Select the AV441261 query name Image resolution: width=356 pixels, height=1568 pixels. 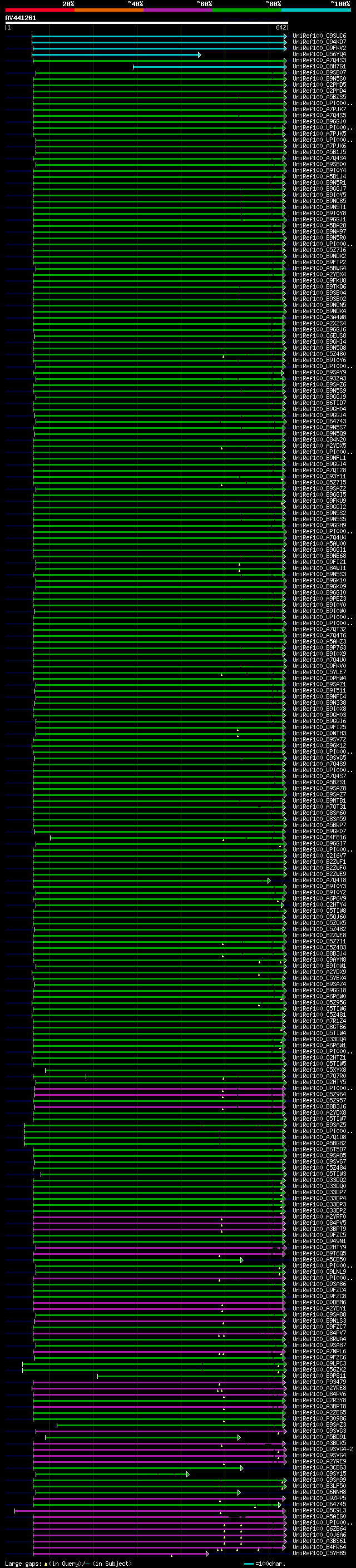pos(21,18)
